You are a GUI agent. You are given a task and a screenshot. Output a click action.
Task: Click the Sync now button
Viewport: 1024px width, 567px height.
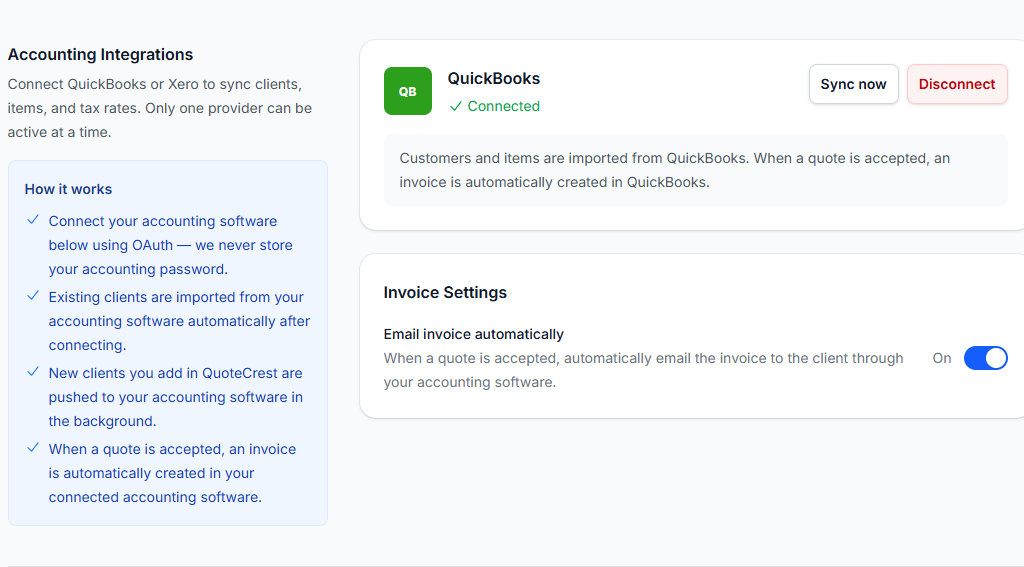point(854,84)
